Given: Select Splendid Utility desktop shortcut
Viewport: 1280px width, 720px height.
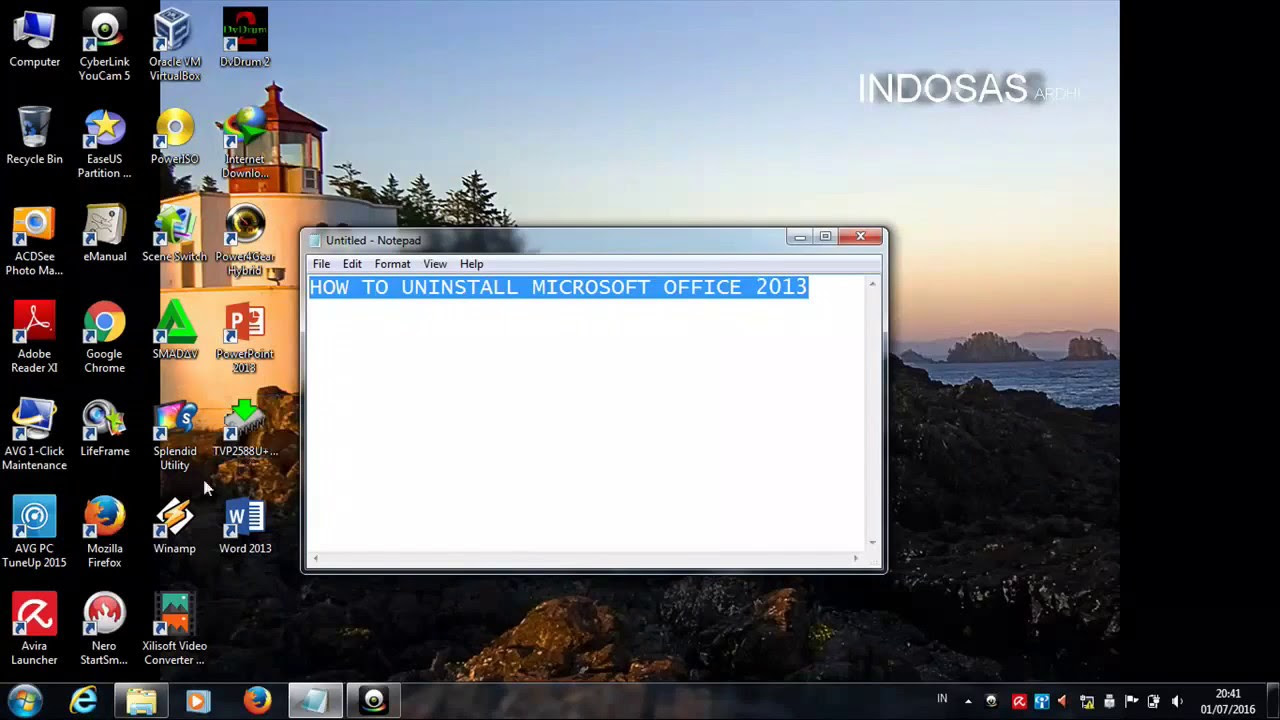Looking at the screenshot, I should coord(175,435).
